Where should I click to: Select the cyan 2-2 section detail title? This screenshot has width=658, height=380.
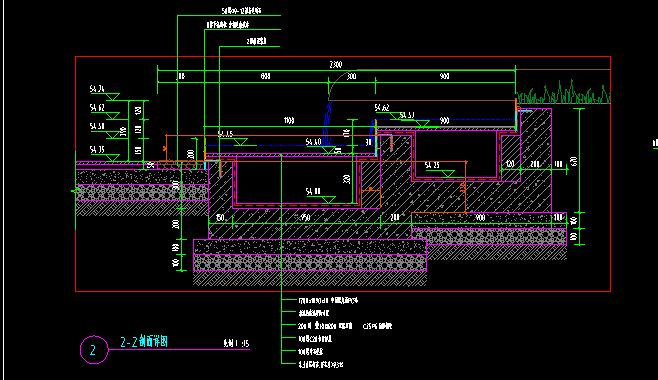(144, 342)
